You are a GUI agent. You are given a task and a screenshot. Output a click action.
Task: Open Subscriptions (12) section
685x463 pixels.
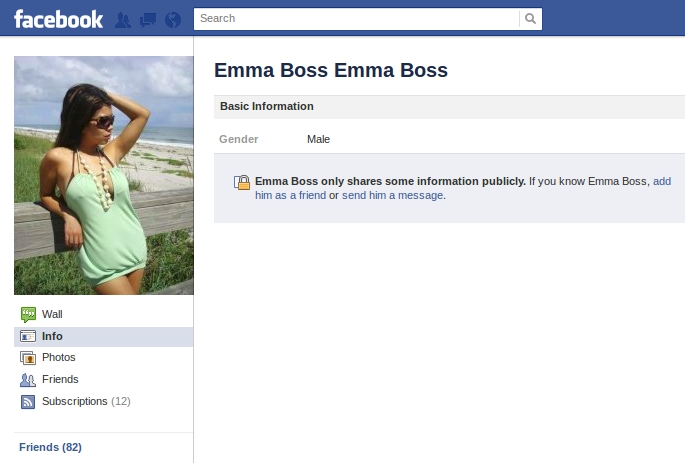[x=86, y=401]
